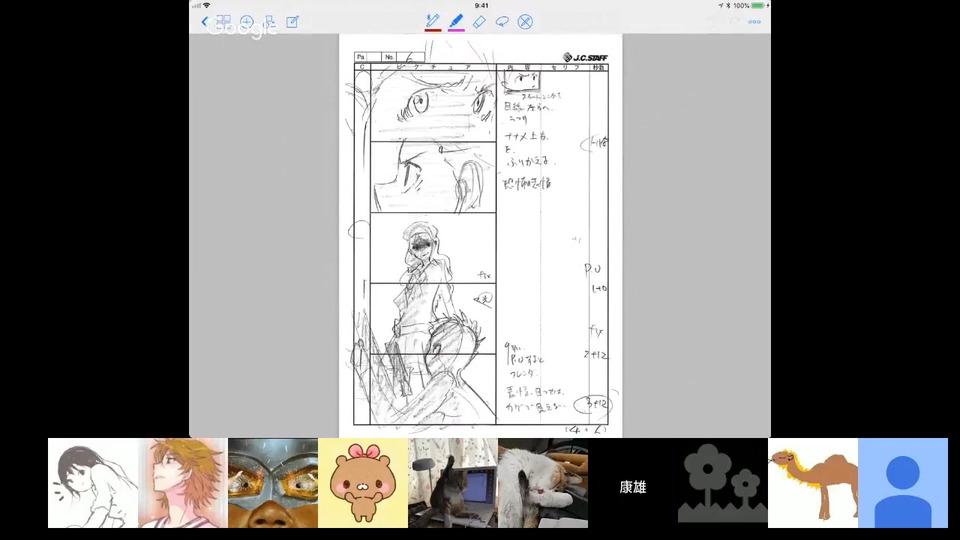Tap the Wi-Fi icon in status bar
960x540 pixels.
[206, 6]
